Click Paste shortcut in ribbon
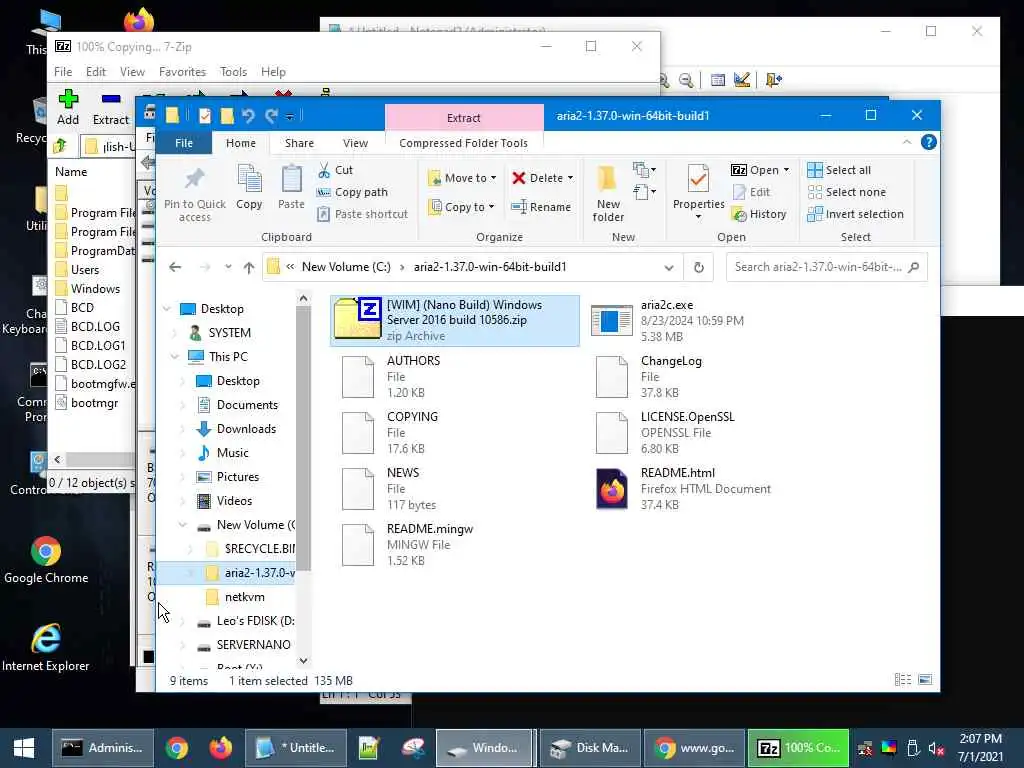 (x=362, y=214)
